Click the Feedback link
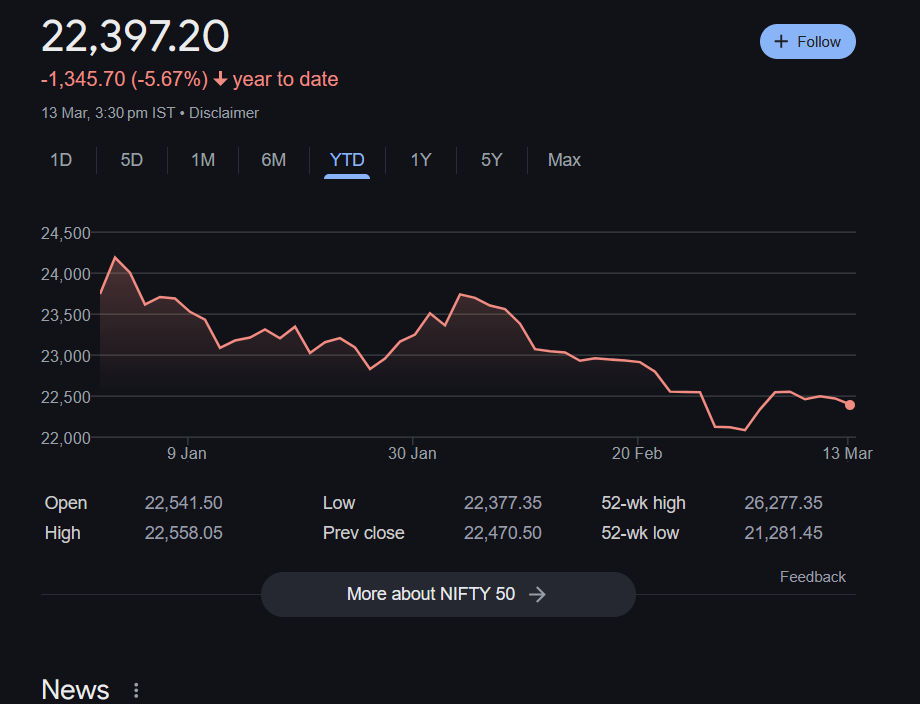This screenshot has height=704, width=920. point(812,577)
